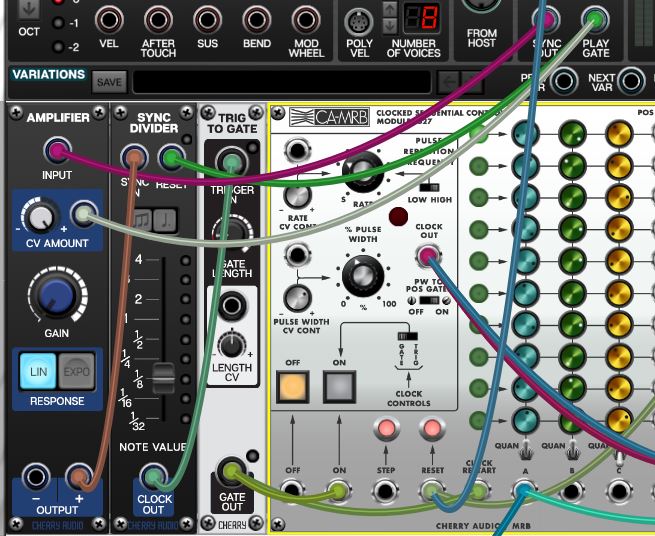
Task: Click the Trig to Gate TRIGGER IN jack
Action: pos(231,161)
